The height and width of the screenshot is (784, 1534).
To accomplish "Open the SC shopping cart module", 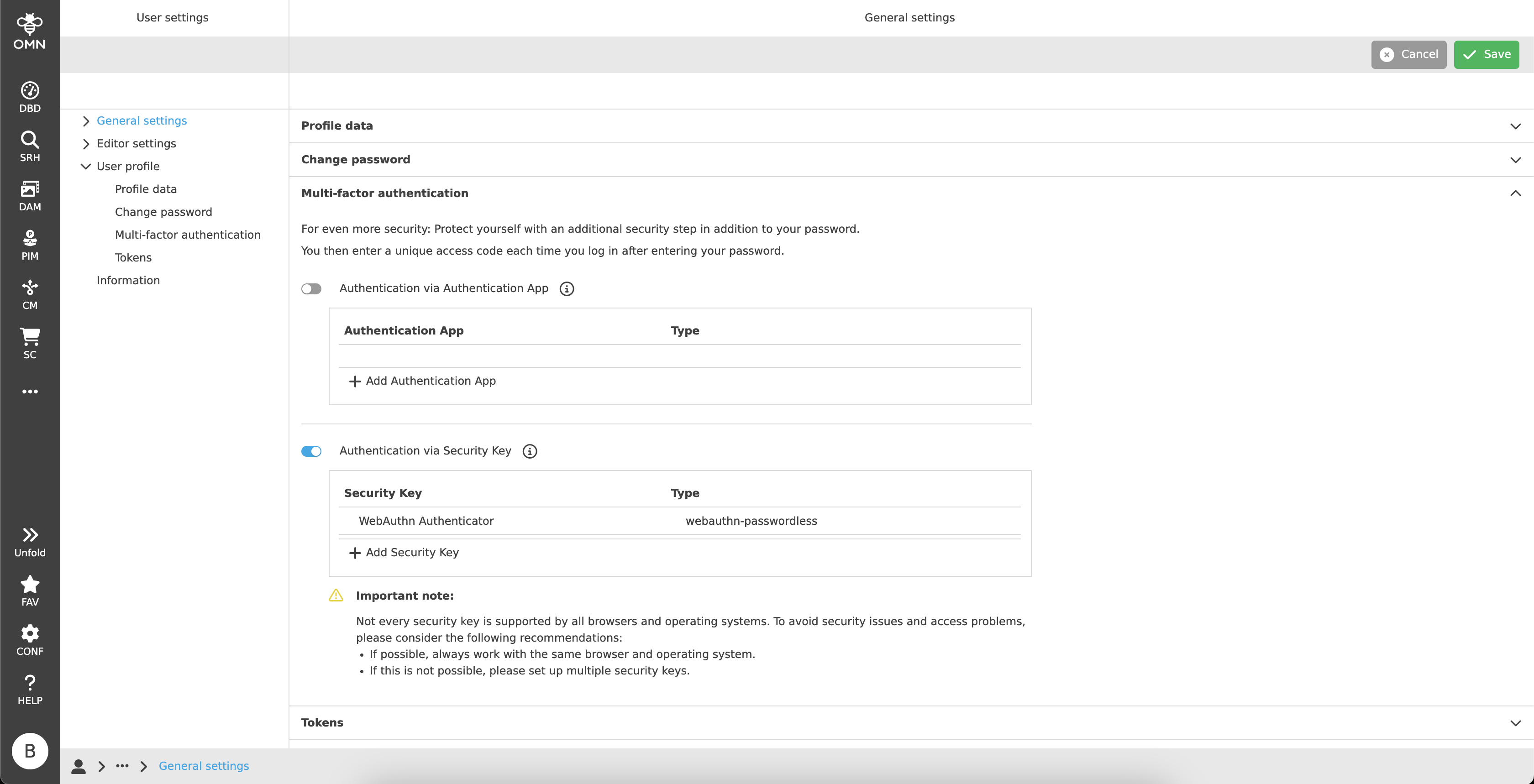I will [30, 342].
